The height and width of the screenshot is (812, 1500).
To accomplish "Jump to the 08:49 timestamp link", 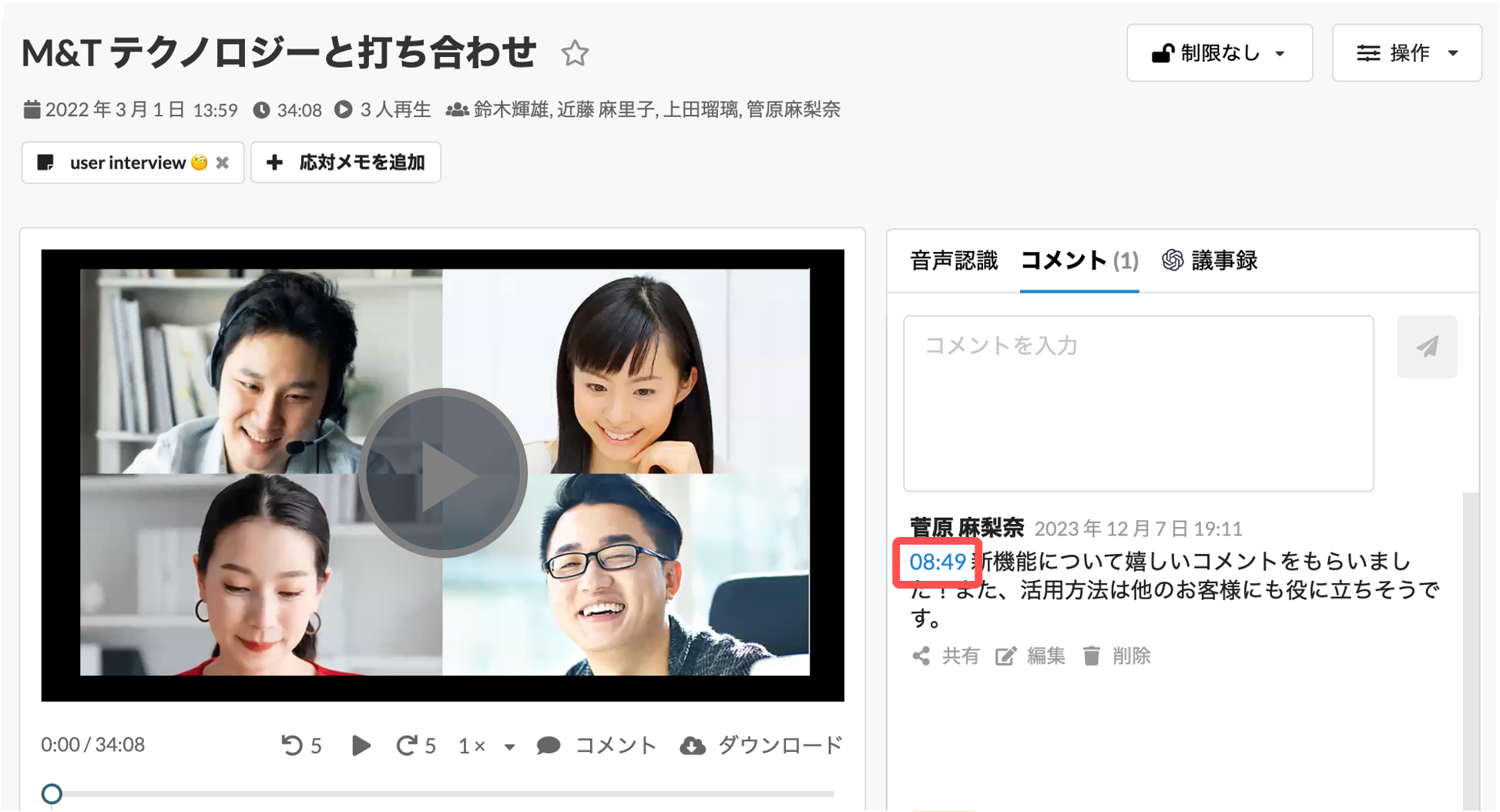I will pyautogui.click(x=938, y=562).
